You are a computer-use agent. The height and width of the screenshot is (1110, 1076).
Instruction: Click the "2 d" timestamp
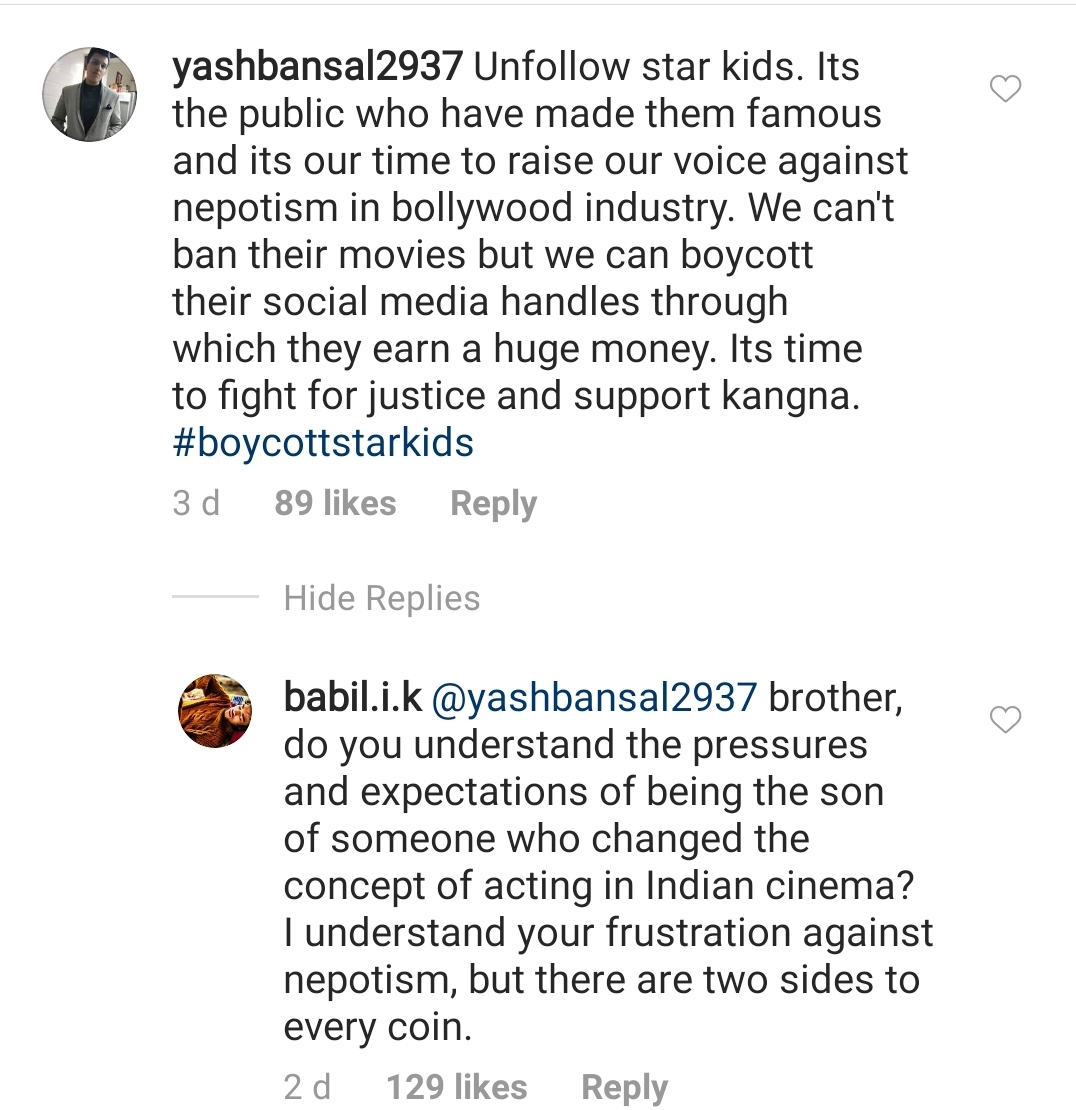[307, 1087]
